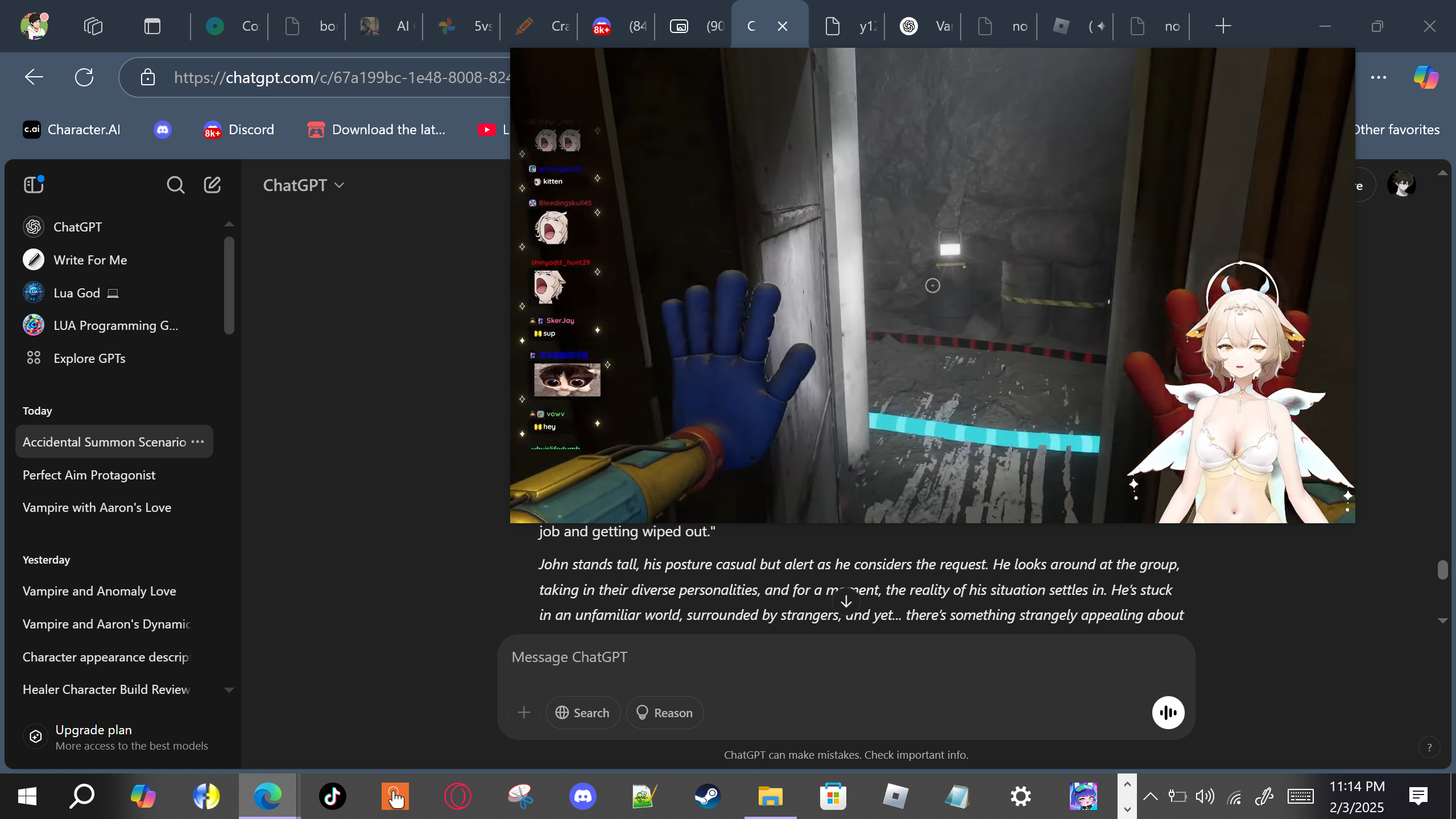Screen dimensions: 1456x819
Task: Go back with the browser back arrow
Action: click(x=34, y=77)
